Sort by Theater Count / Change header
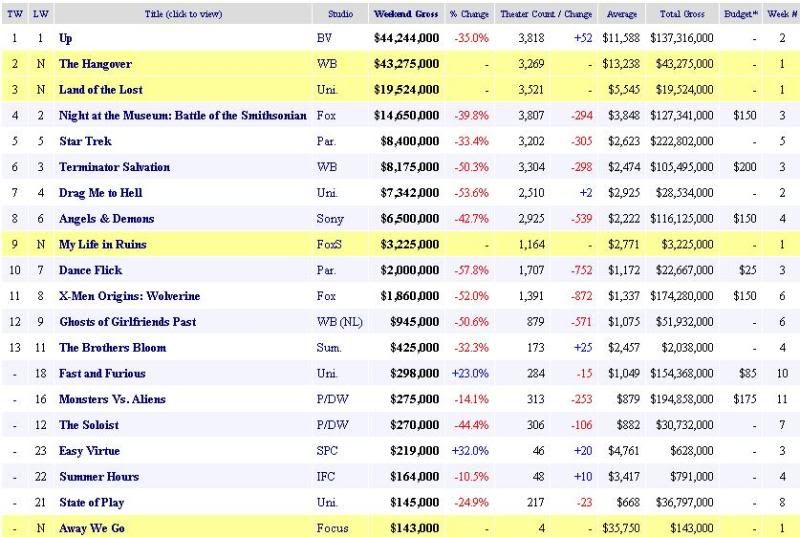 (544, 15)
